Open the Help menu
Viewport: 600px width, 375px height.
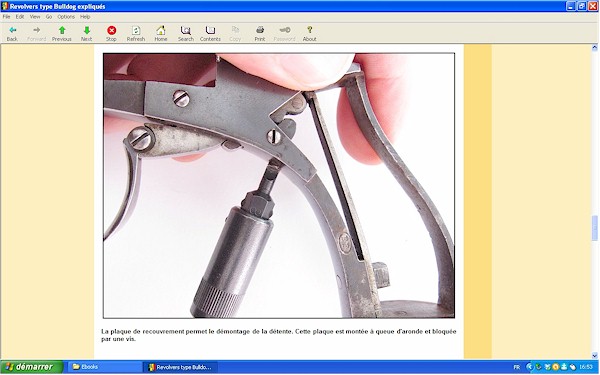tap(85, 17)
